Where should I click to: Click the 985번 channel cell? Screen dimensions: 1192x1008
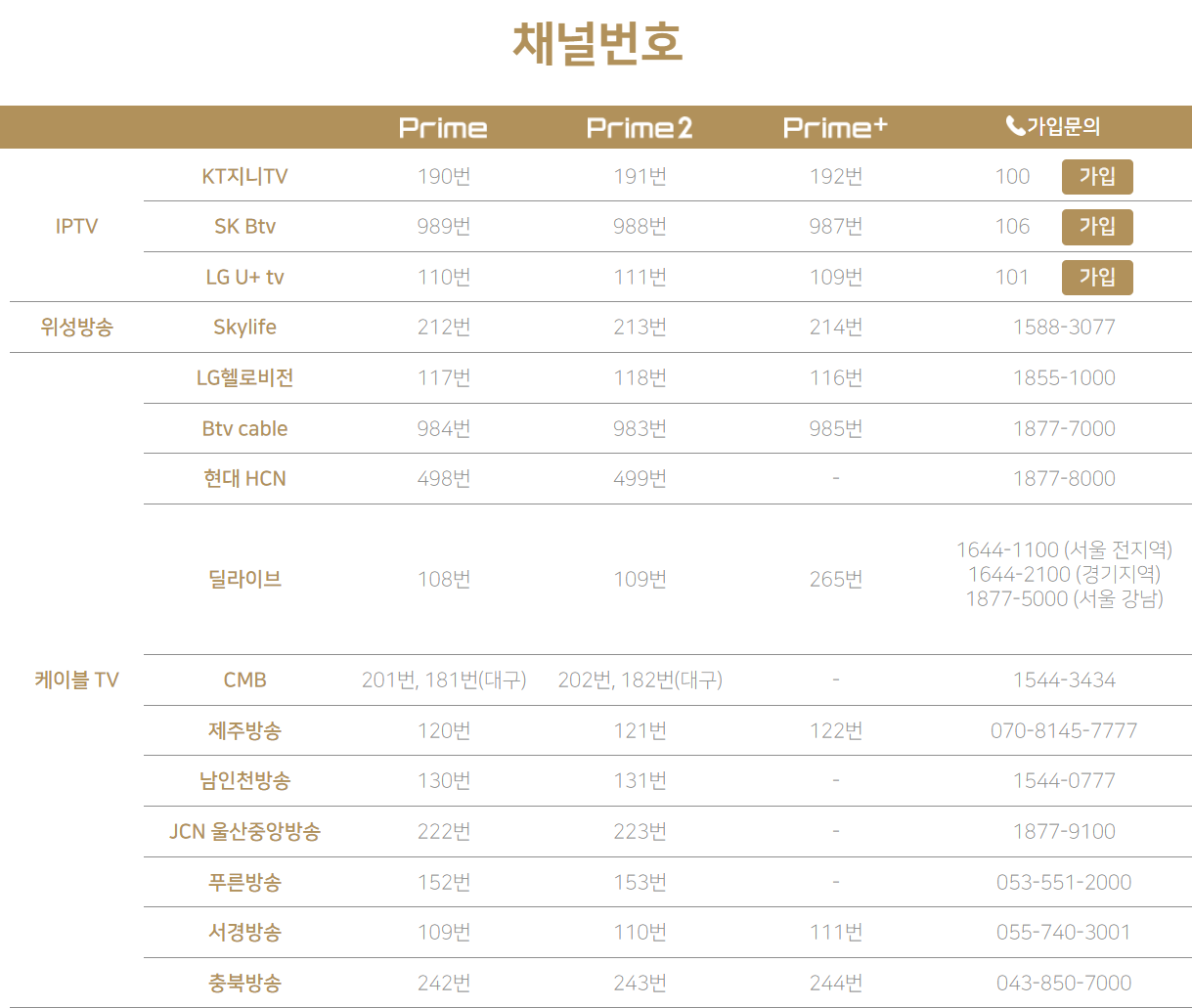pos(836,429)
